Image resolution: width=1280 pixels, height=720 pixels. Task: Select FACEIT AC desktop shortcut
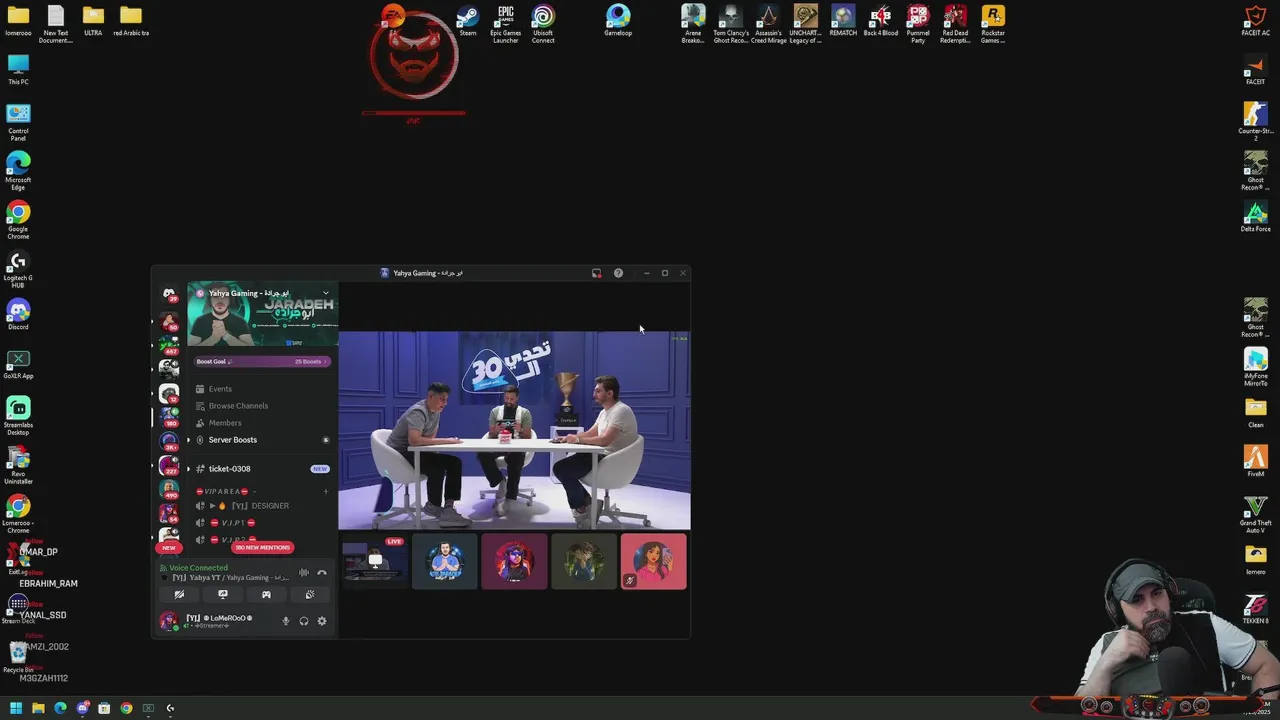1256,21
